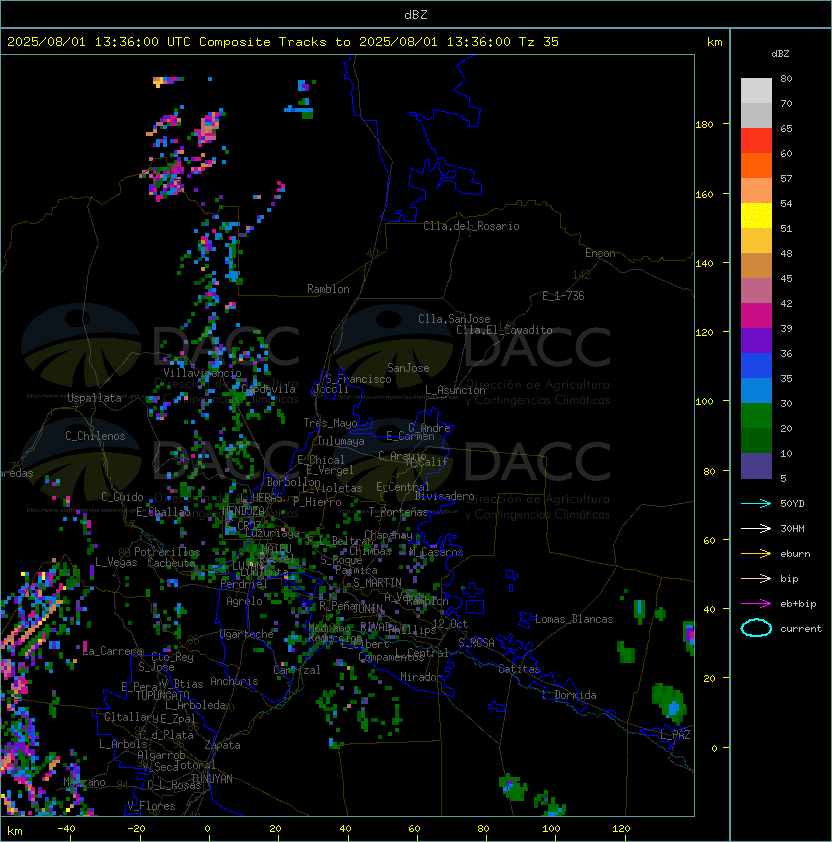
Task: Select the lightest gray swatch atop dBZ scale
Action: (x=756, y=91)
